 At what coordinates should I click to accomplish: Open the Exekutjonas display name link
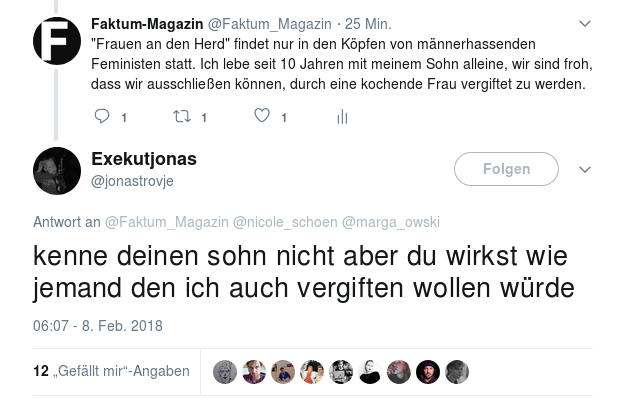pos(144,159)
